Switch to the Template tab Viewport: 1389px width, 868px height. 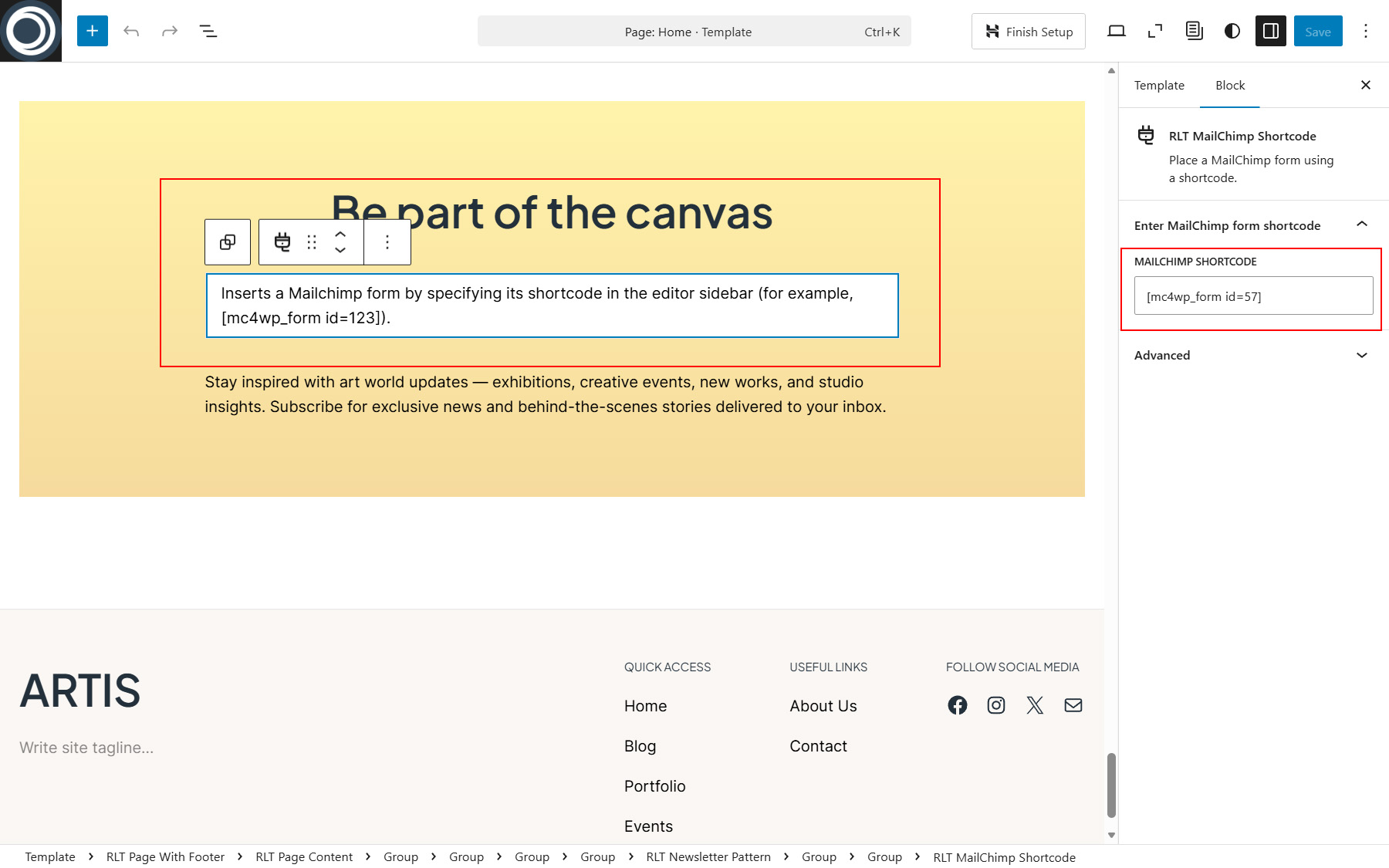pos(1159,86)
